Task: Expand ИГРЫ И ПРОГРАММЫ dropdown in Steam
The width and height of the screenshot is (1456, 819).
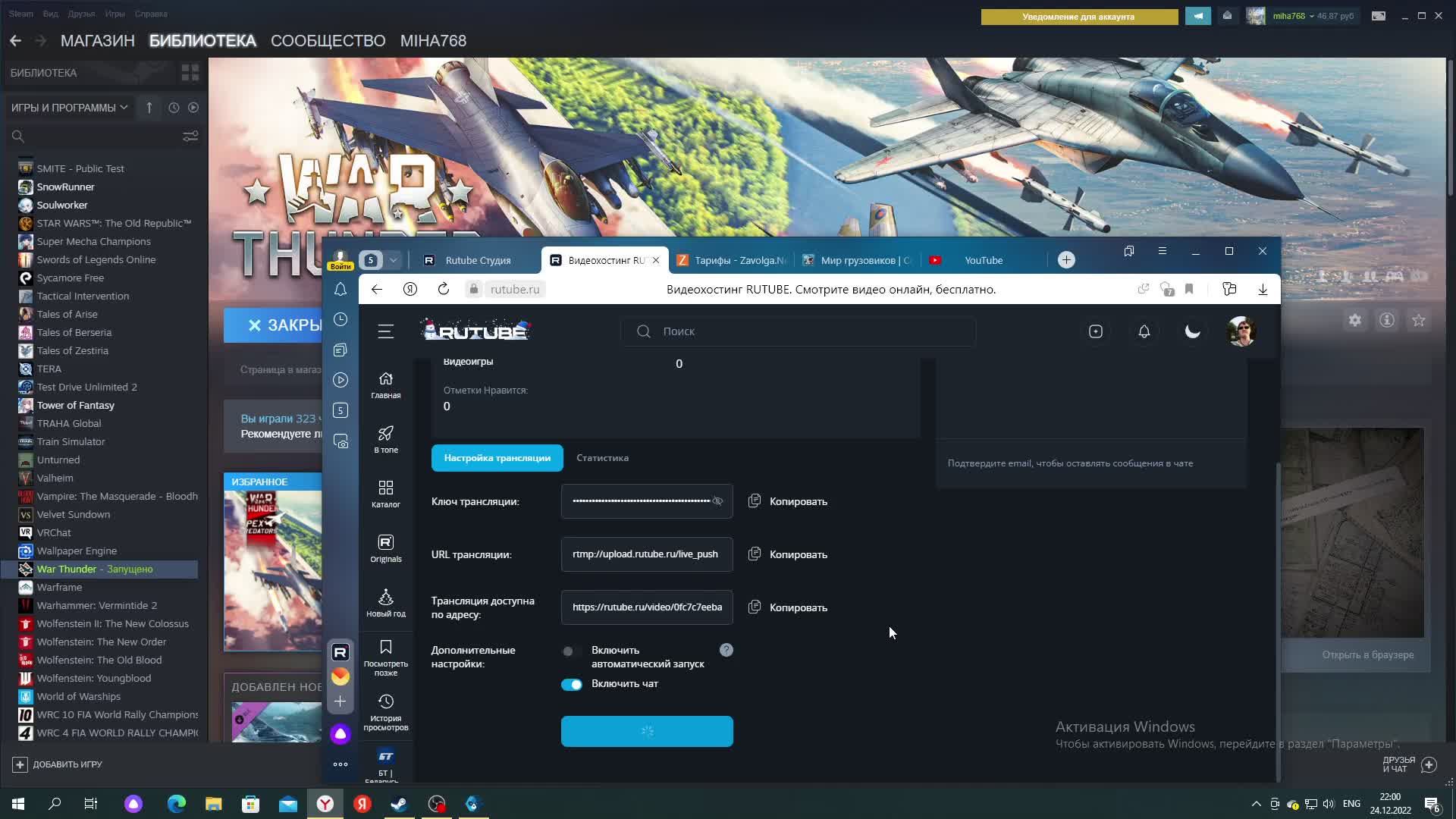Action: click(69, 108)
